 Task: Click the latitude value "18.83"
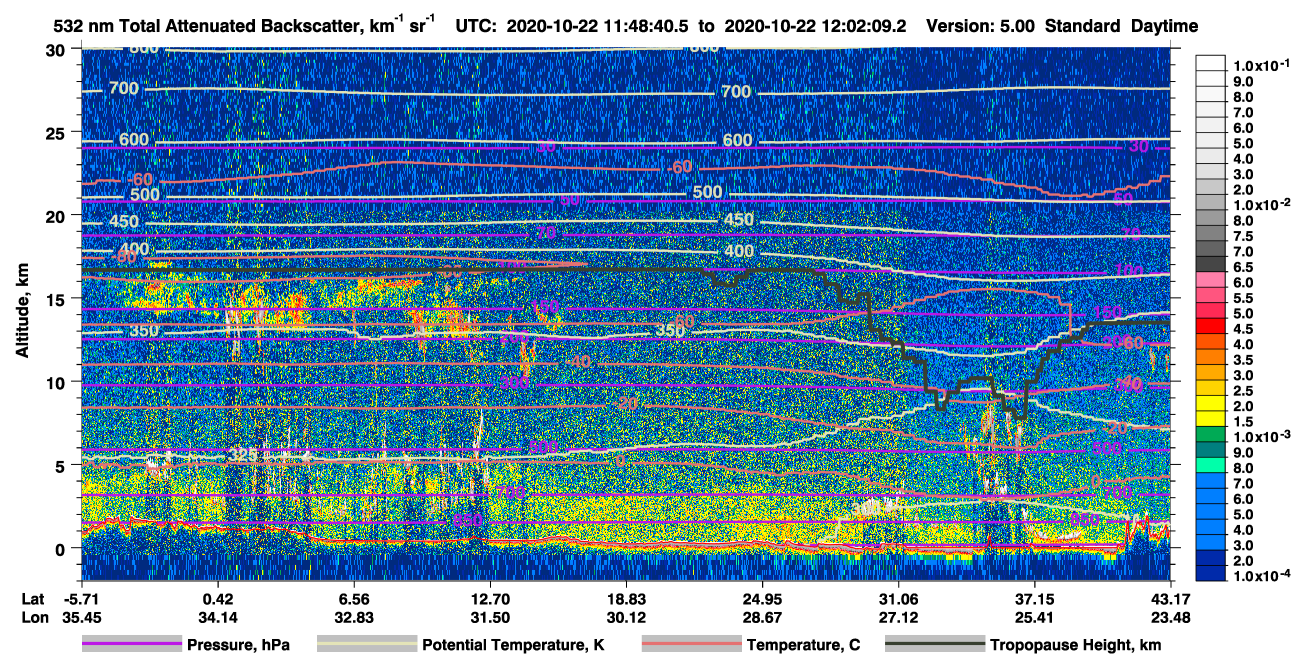[x=626, y=599]
